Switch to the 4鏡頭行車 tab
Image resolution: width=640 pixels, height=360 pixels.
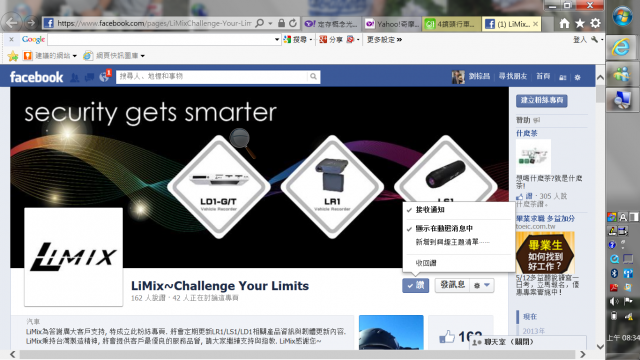click(x=451, y=24)
